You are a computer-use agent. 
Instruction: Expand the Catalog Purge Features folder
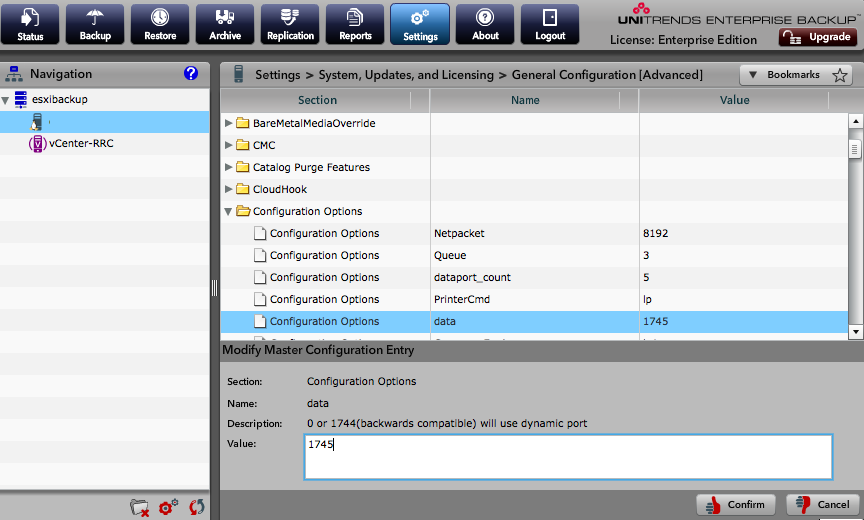pyautogui.click(x=228, y=167)
